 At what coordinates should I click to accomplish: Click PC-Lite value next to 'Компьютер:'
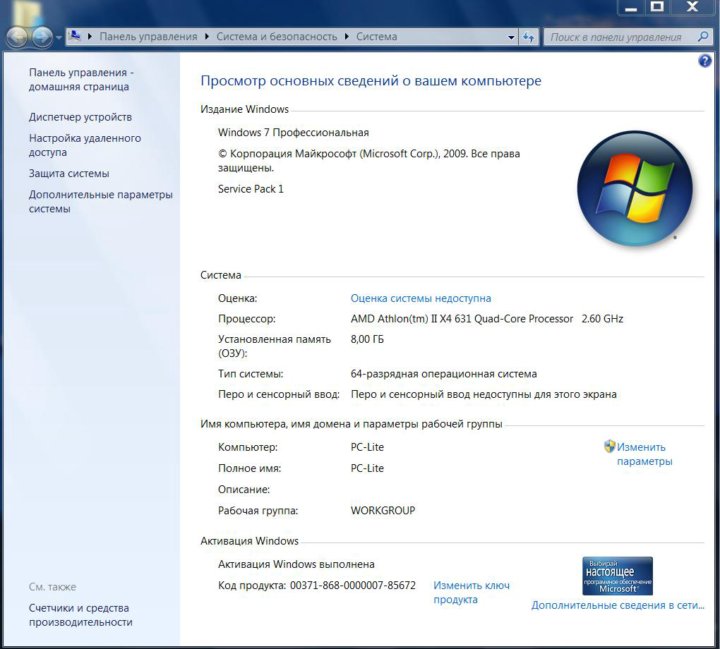[x=367, y=447]
